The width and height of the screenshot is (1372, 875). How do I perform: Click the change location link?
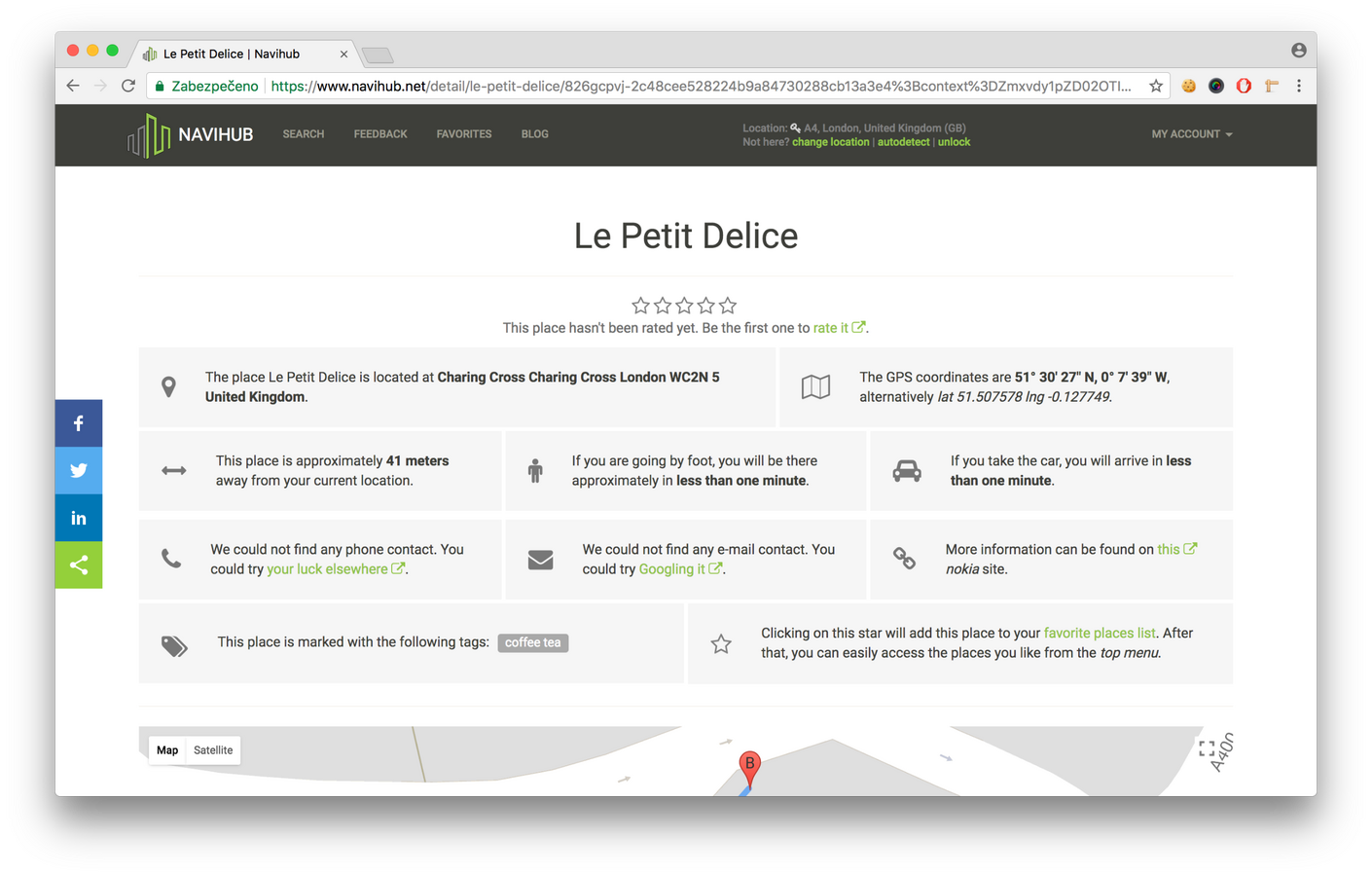[x=830, y=142]
